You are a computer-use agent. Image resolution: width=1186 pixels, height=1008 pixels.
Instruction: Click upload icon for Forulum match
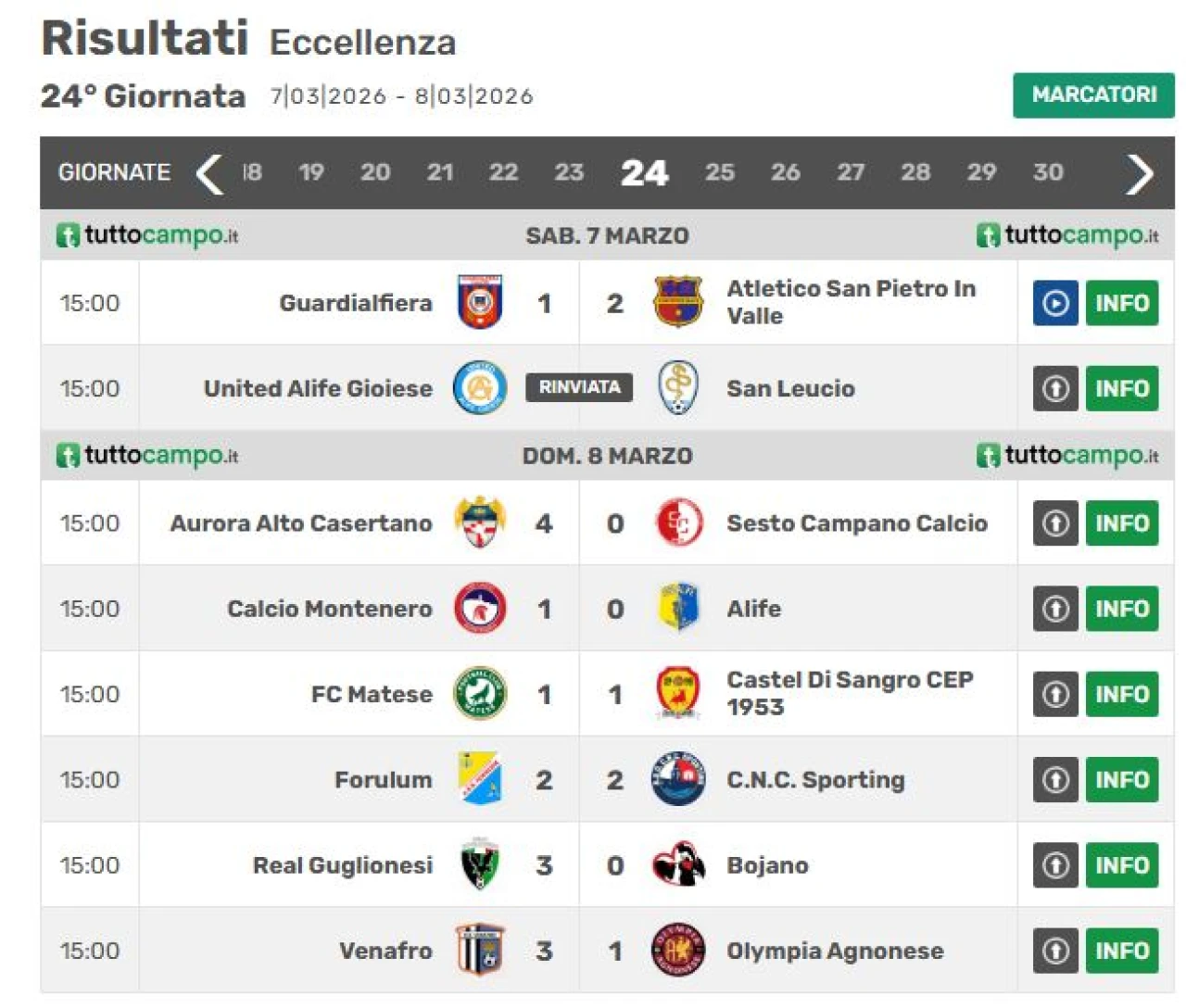pos(1055,779)
